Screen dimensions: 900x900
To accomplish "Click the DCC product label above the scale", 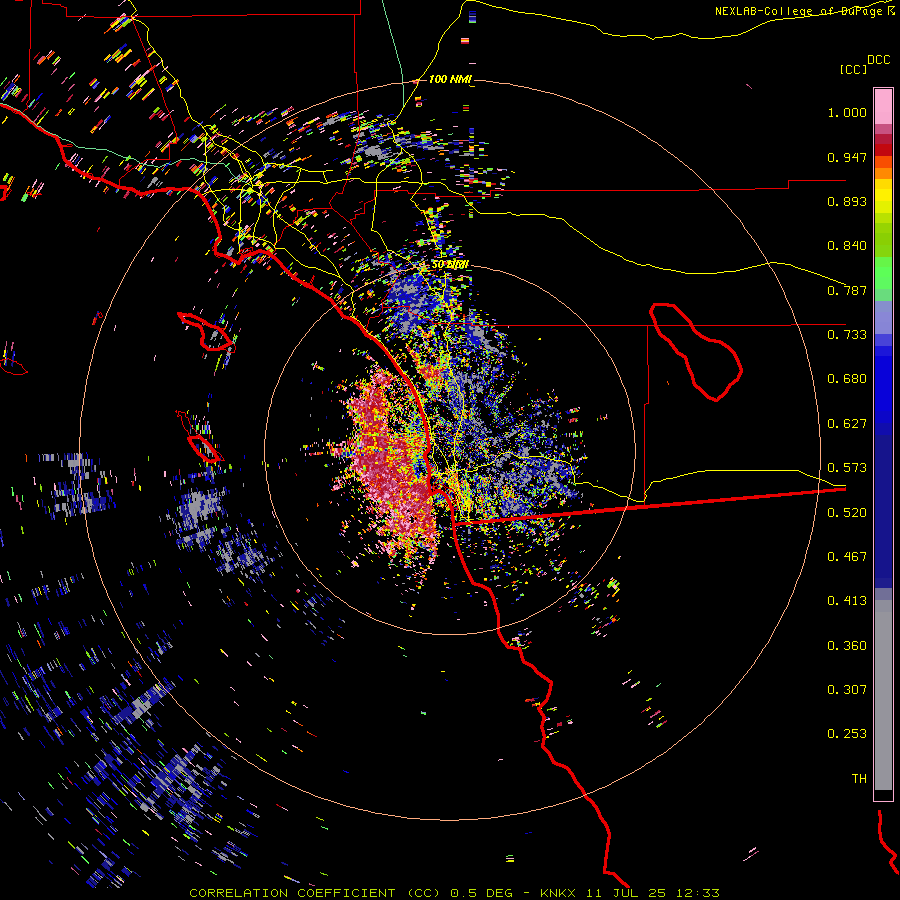I will [878, 60].
